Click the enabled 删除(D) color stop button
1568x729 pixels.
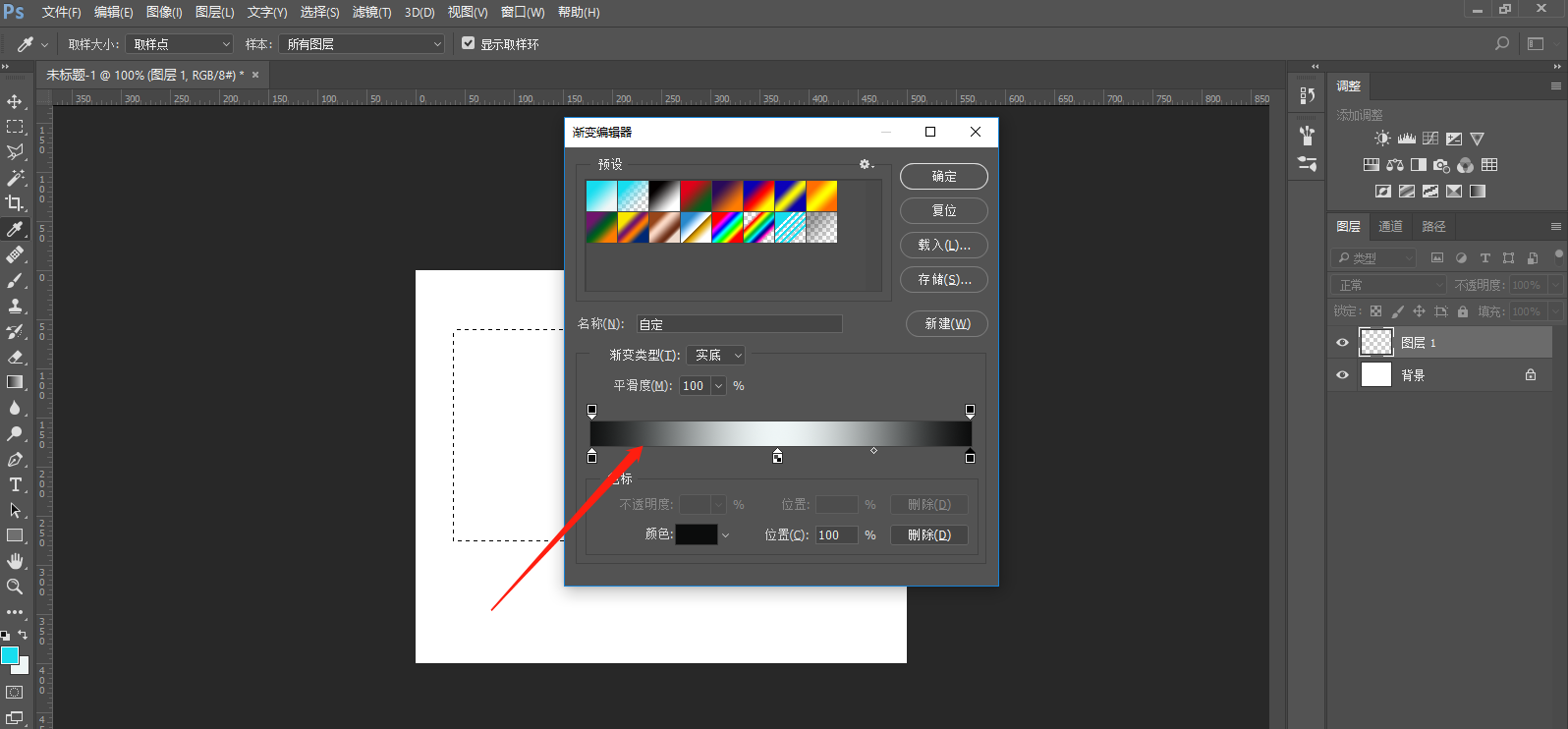pos(929,535)
